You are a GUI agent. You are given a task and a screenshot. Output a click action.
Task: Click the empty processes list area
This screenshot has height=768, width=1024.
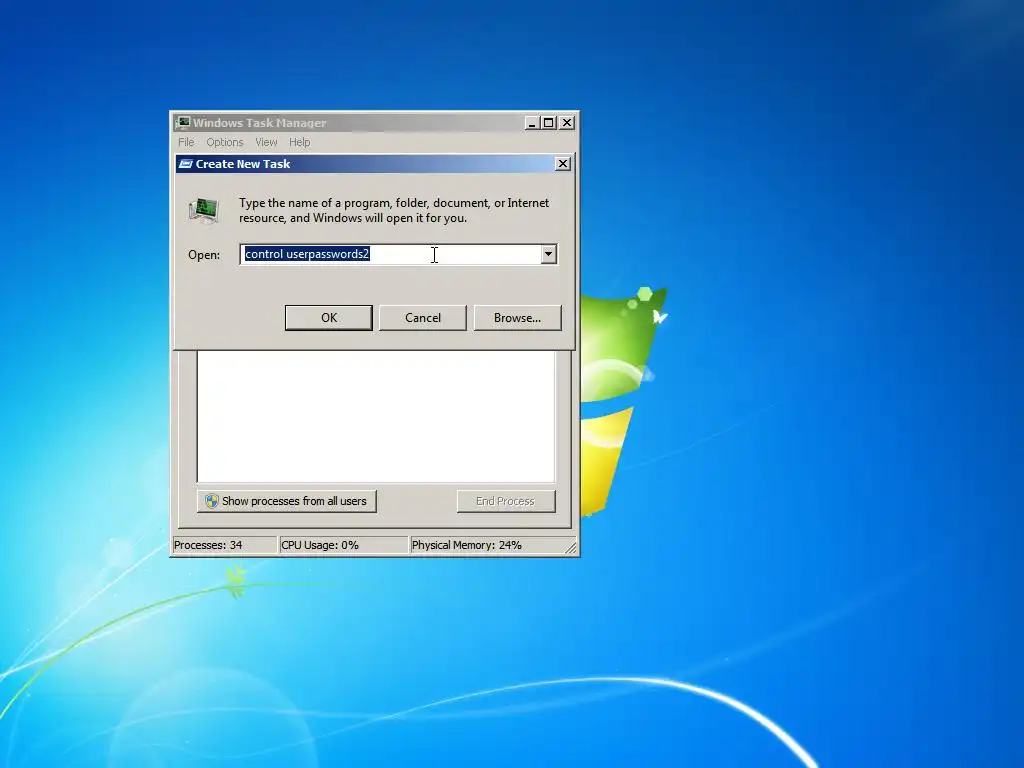(x=376, y=417)
